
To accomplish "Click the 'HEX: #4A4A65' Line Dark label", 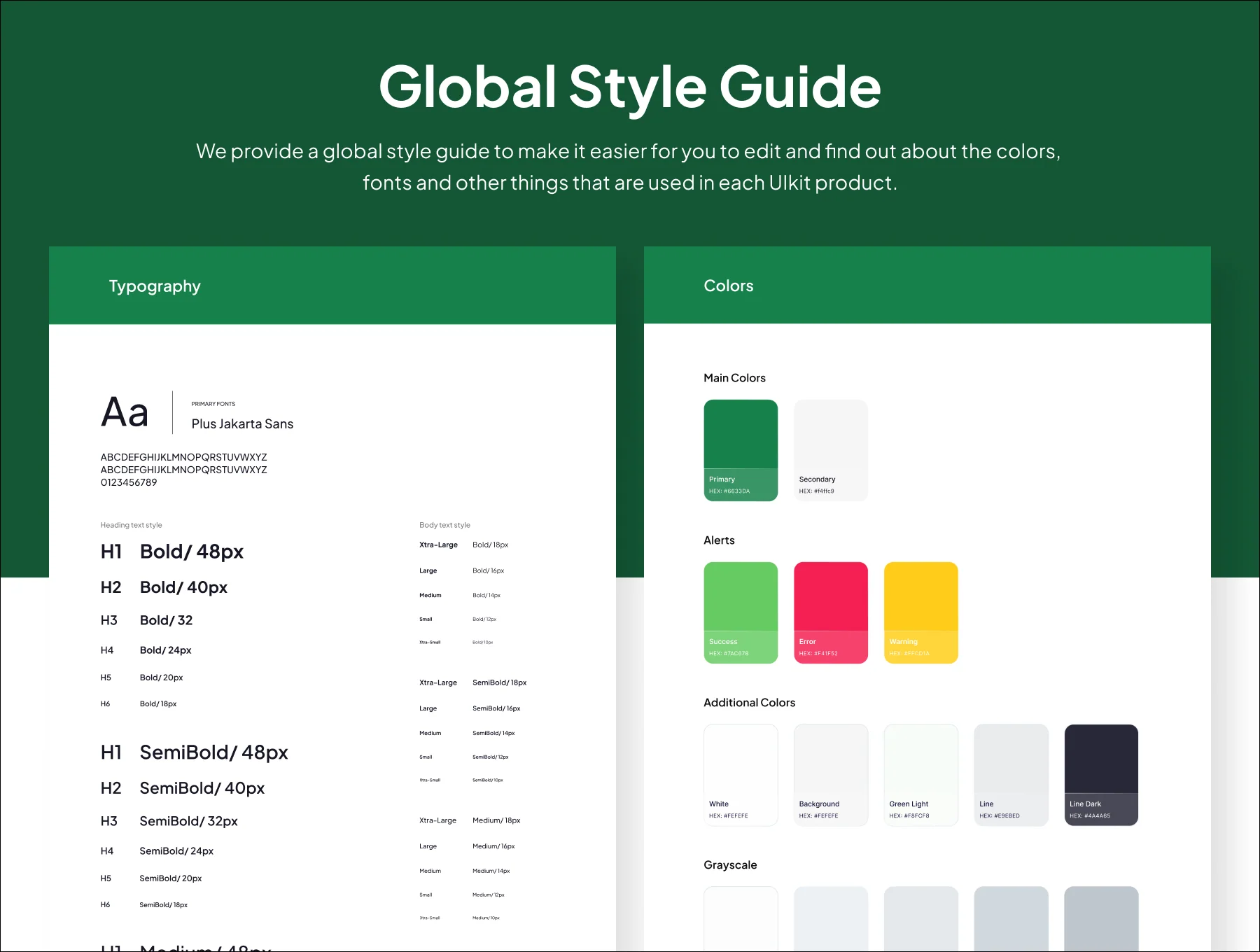I will coord(1089,816).
